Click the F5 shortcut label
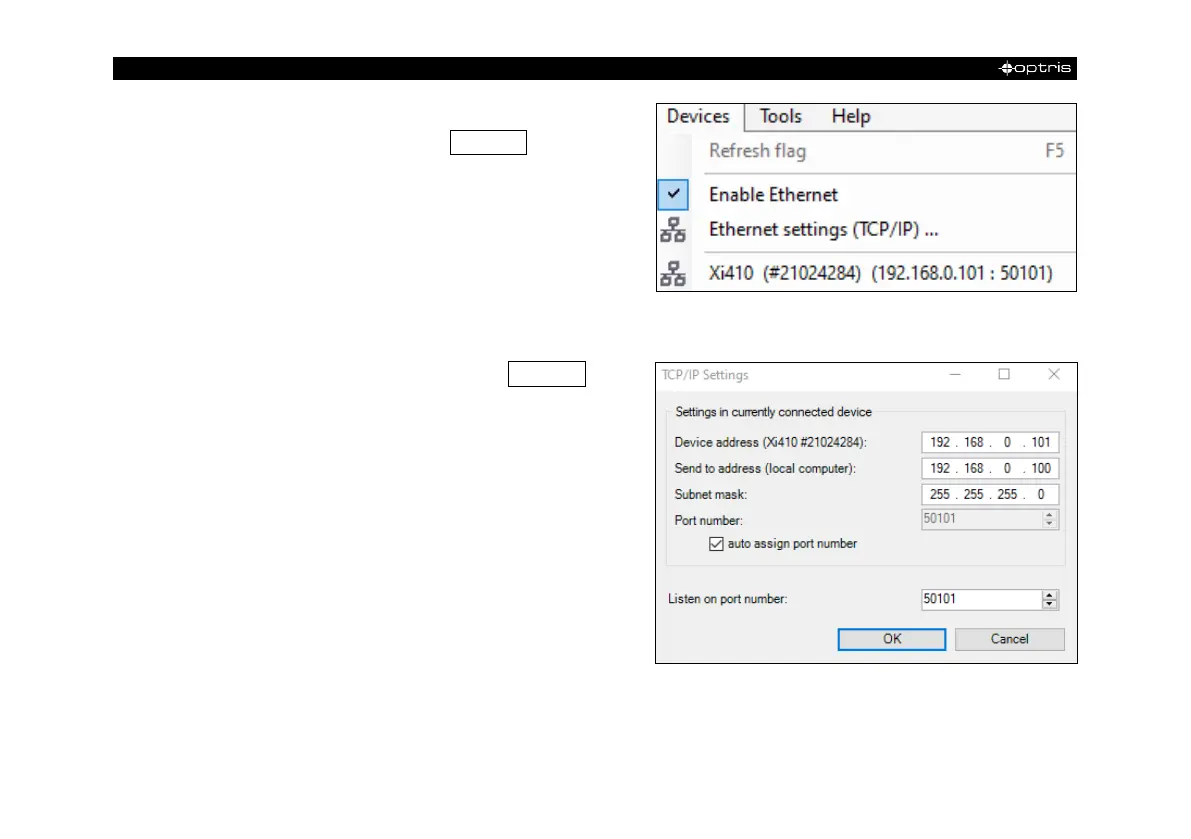 [x=1054, y=151]
